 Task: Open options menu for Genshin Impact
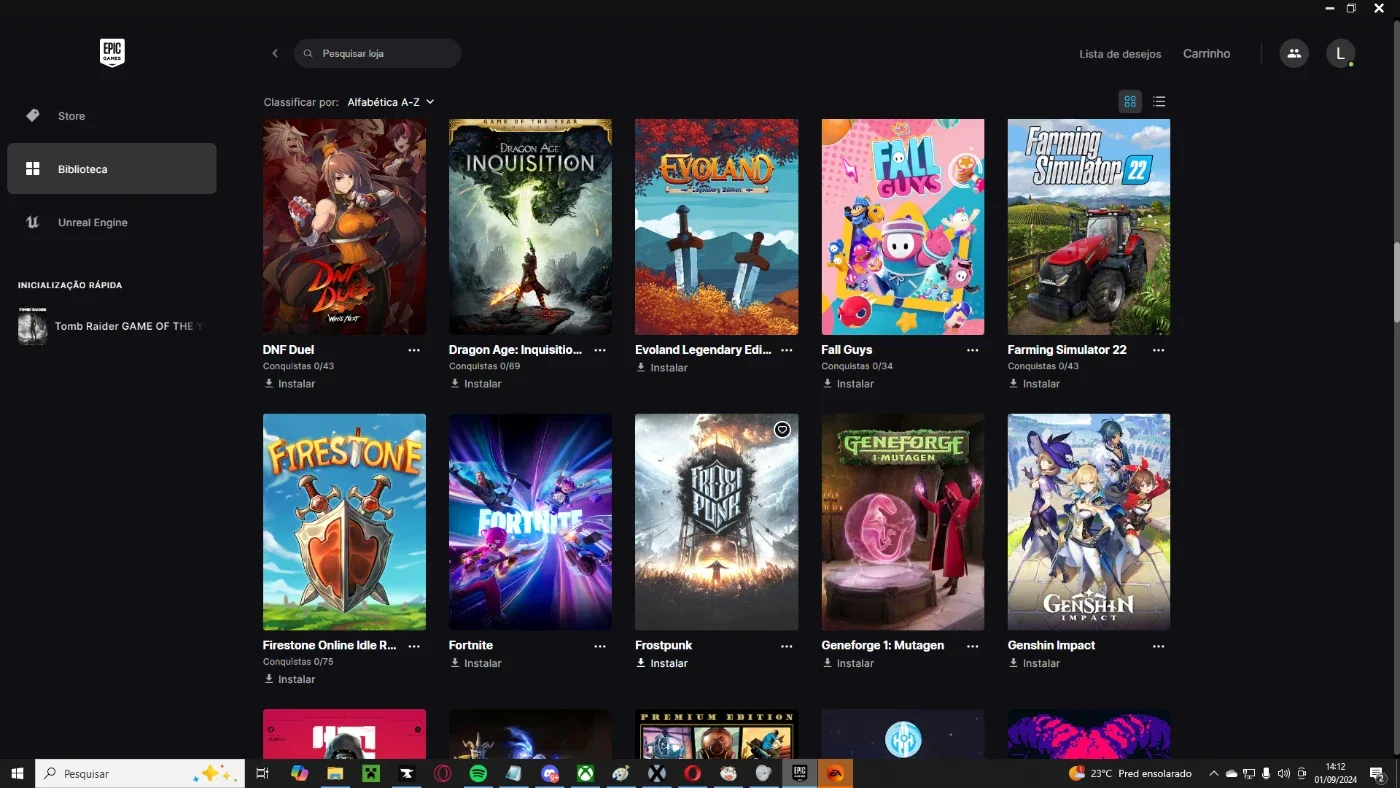(x=1158, y=646)
